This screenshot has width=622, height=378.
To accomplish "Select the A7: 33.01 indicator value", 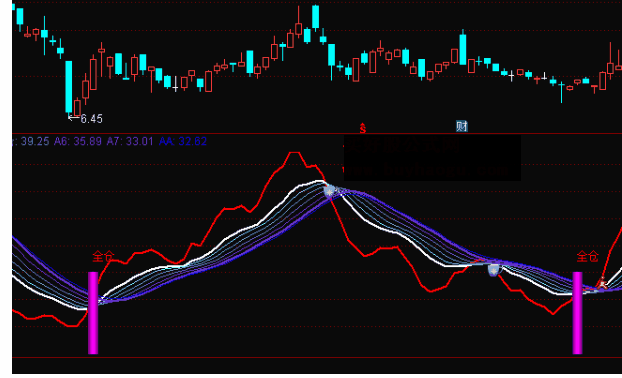I will 130,141.
